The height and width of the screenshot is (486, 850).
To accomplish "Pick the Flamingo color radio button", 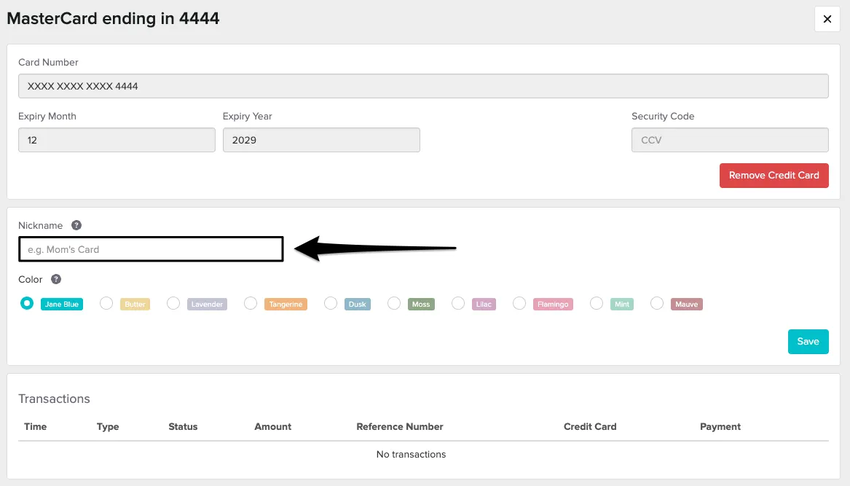I will (519, 303).
